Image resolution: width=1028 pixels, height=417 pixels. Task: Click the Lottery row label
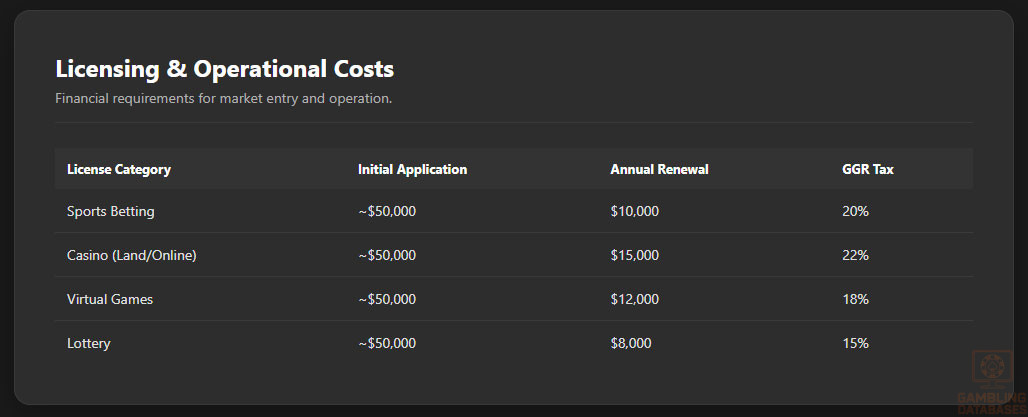(x=89, y=343)
